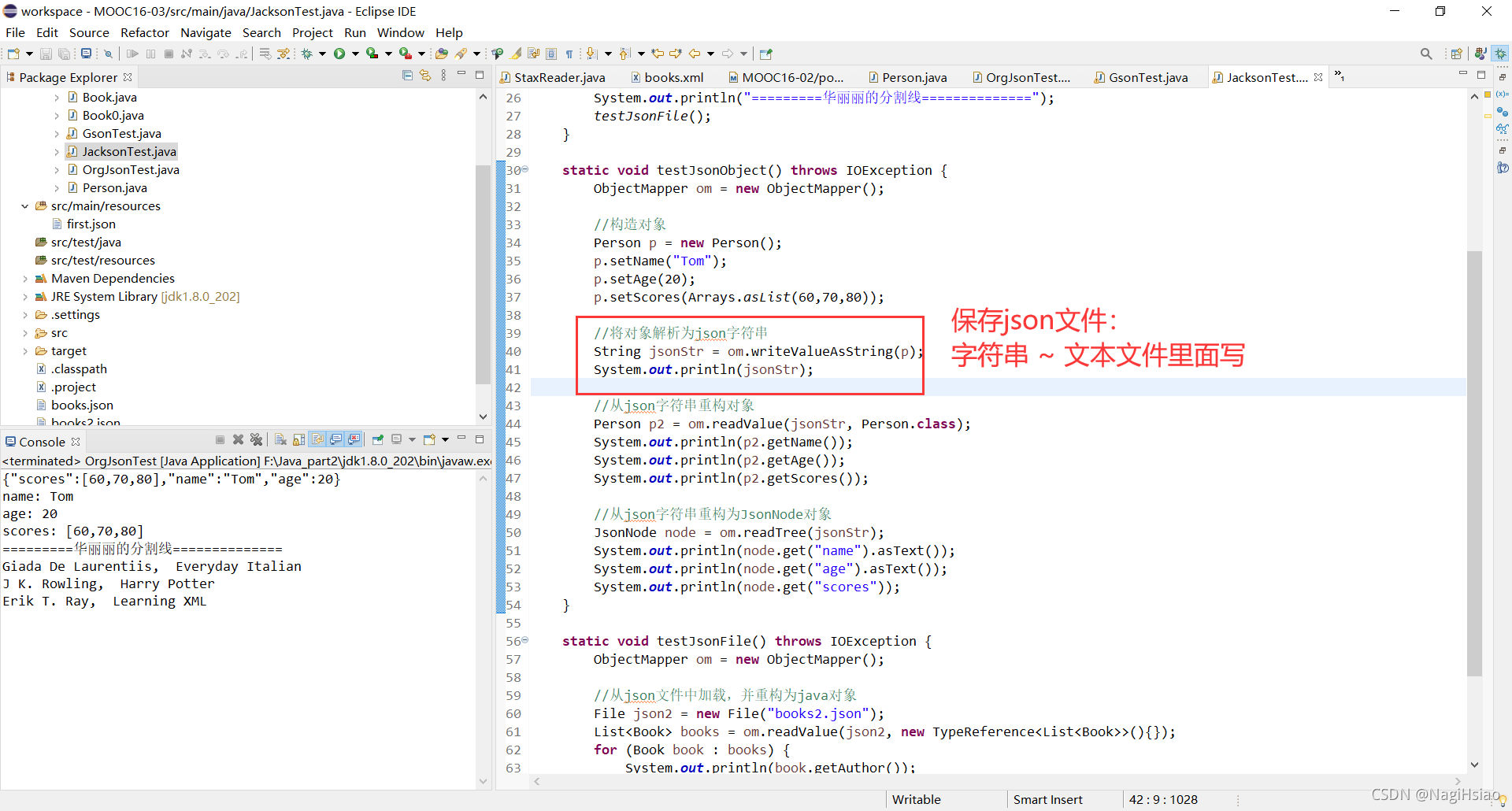
Task: Select first.json in Package Explorer
Action: 91,224
